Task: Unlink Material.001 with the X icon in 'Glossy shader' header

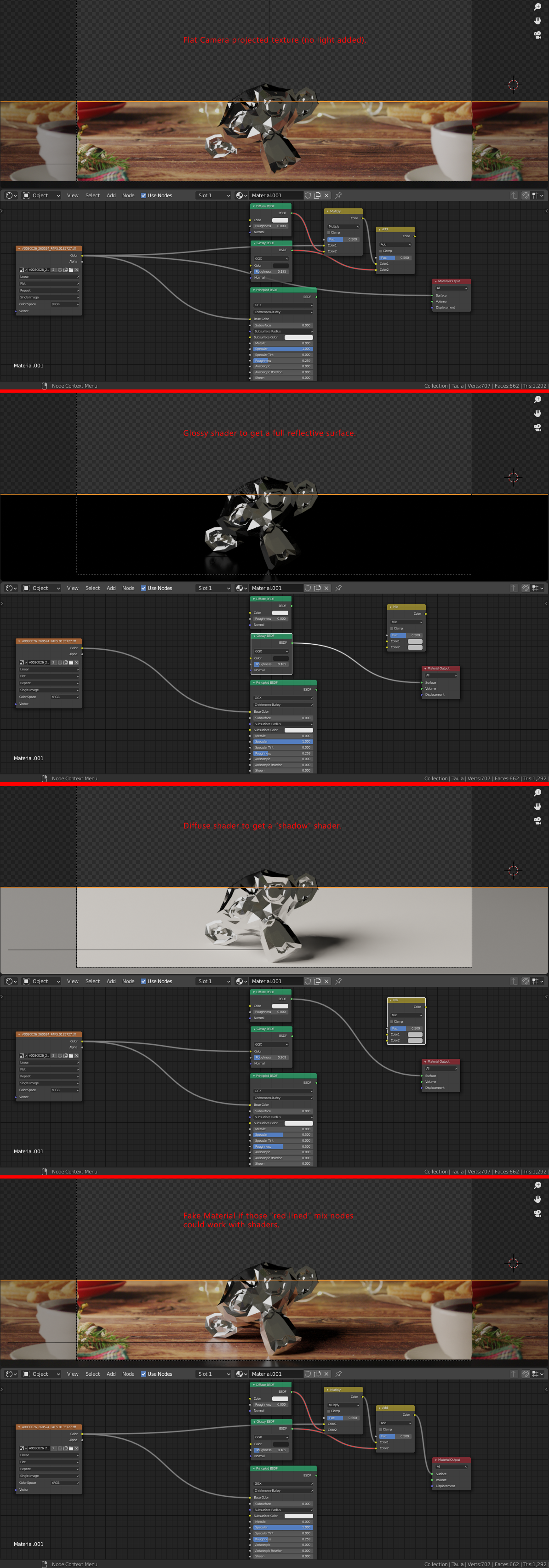Action: (327, 588)
